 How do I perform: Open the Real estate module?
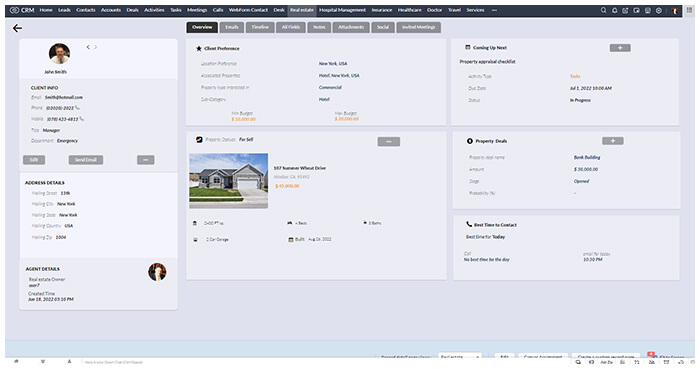(302, 10)
